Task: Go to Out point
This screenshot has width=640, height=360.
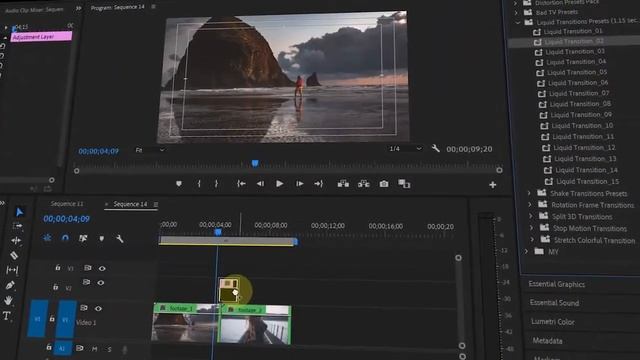Action: [x=318, y=184]
